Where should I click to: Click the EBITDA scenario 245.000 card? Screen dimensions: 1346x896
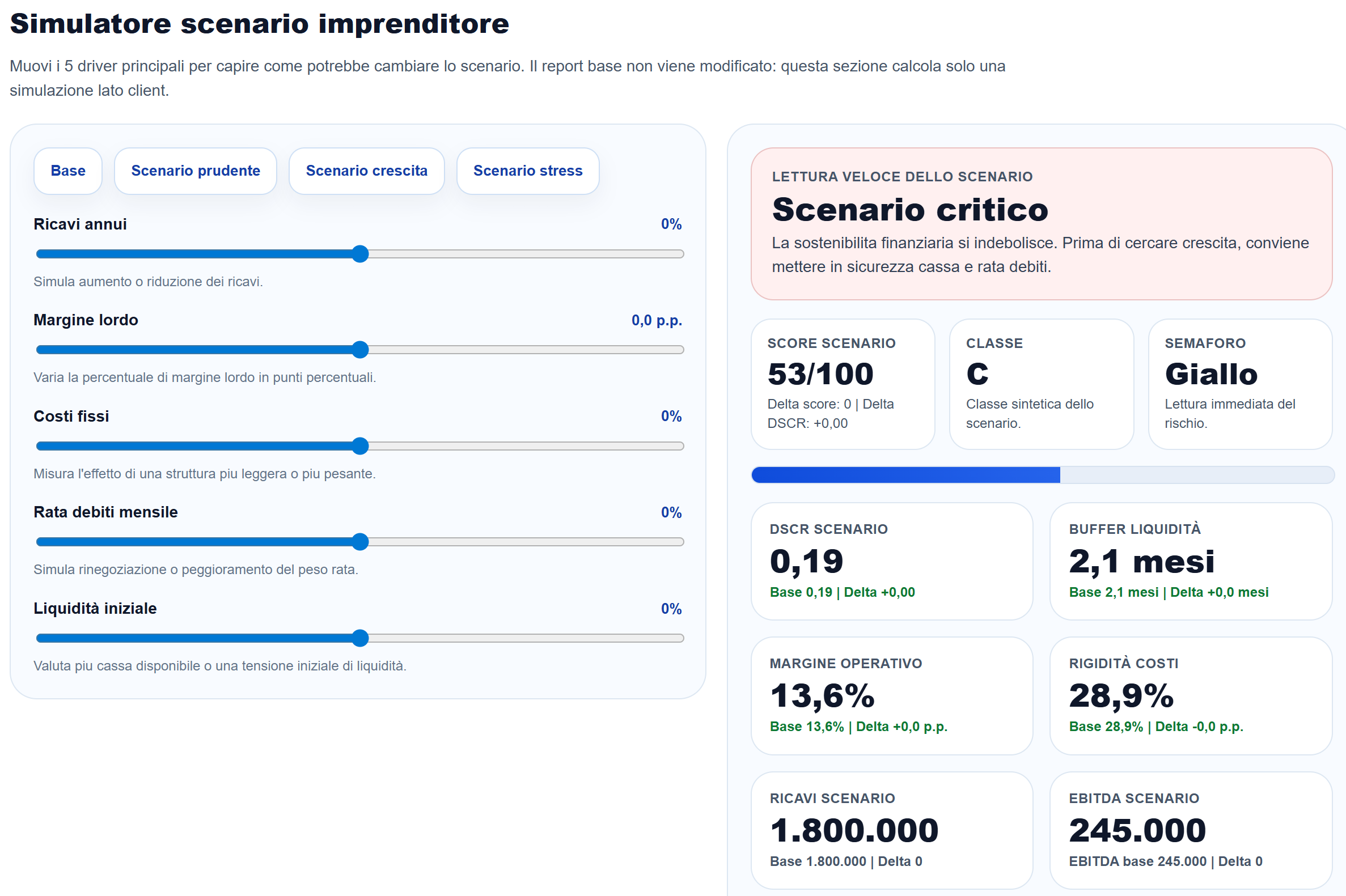(x=1190, y=830)
